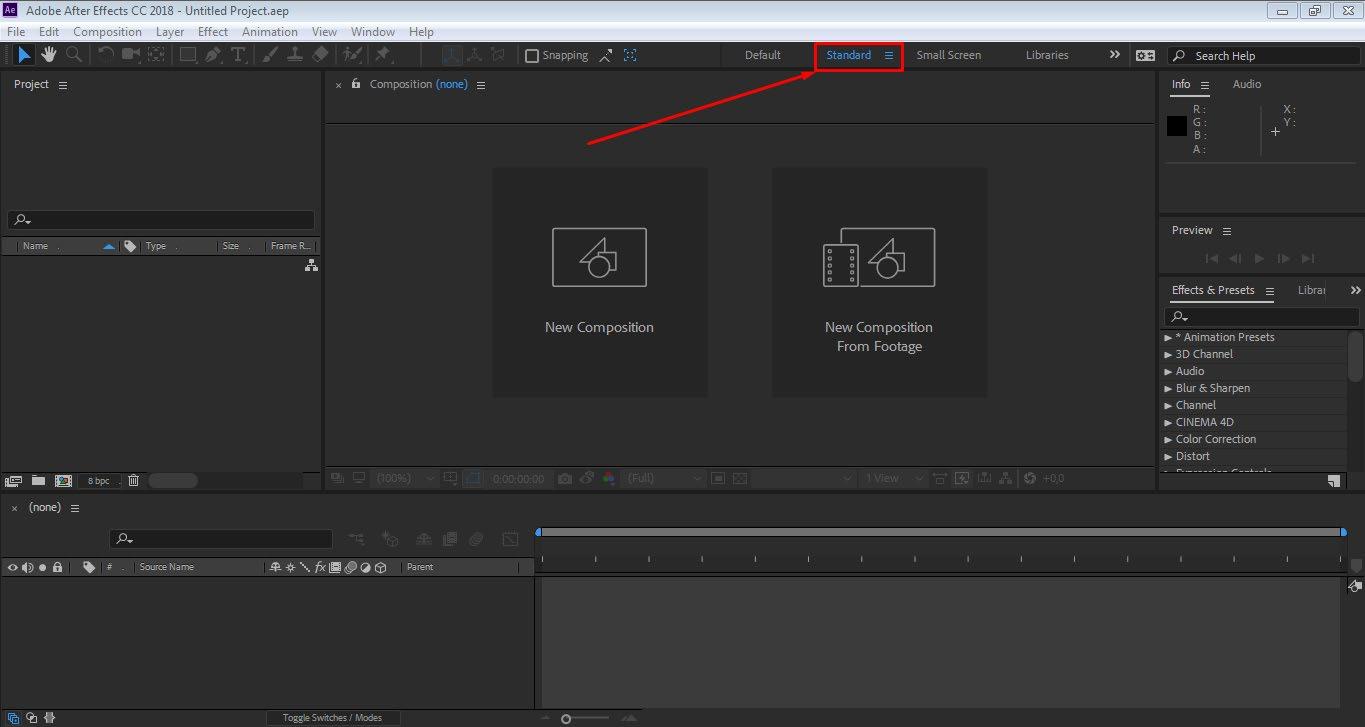Open the Composition menu

[107, 32]
